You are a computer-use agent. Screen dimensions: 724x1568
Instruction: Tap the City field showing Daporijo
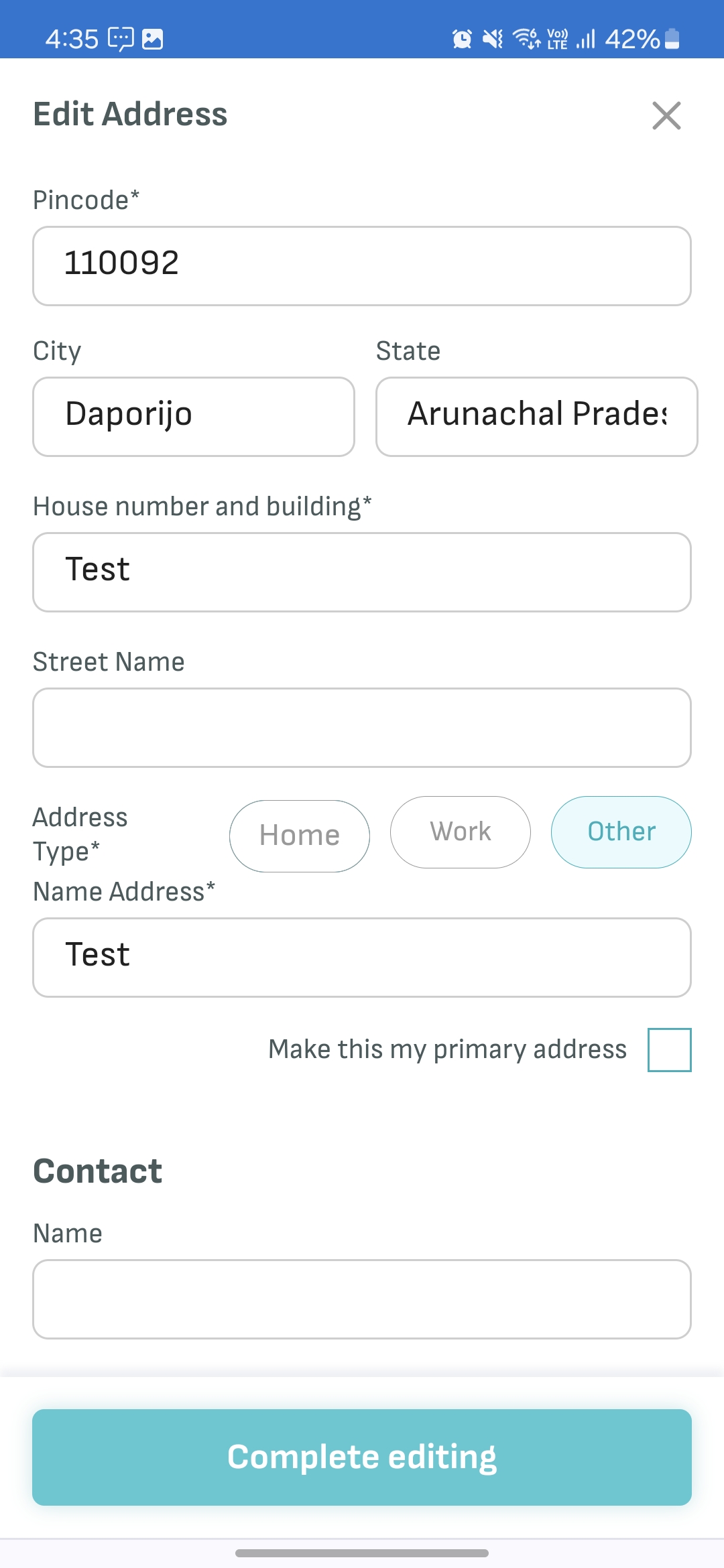coord(194,416)
